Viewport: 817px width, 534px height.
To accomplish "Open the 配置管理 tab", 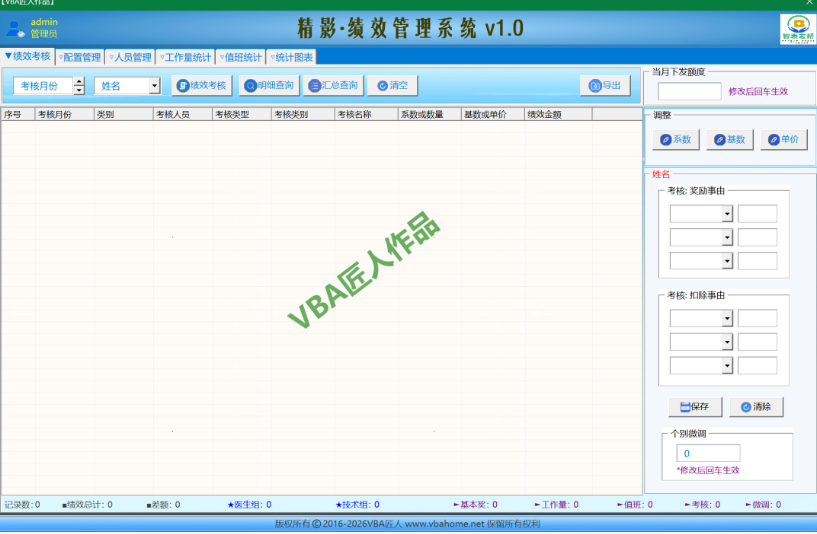I will pyautogui.click(x=80, y=57).
